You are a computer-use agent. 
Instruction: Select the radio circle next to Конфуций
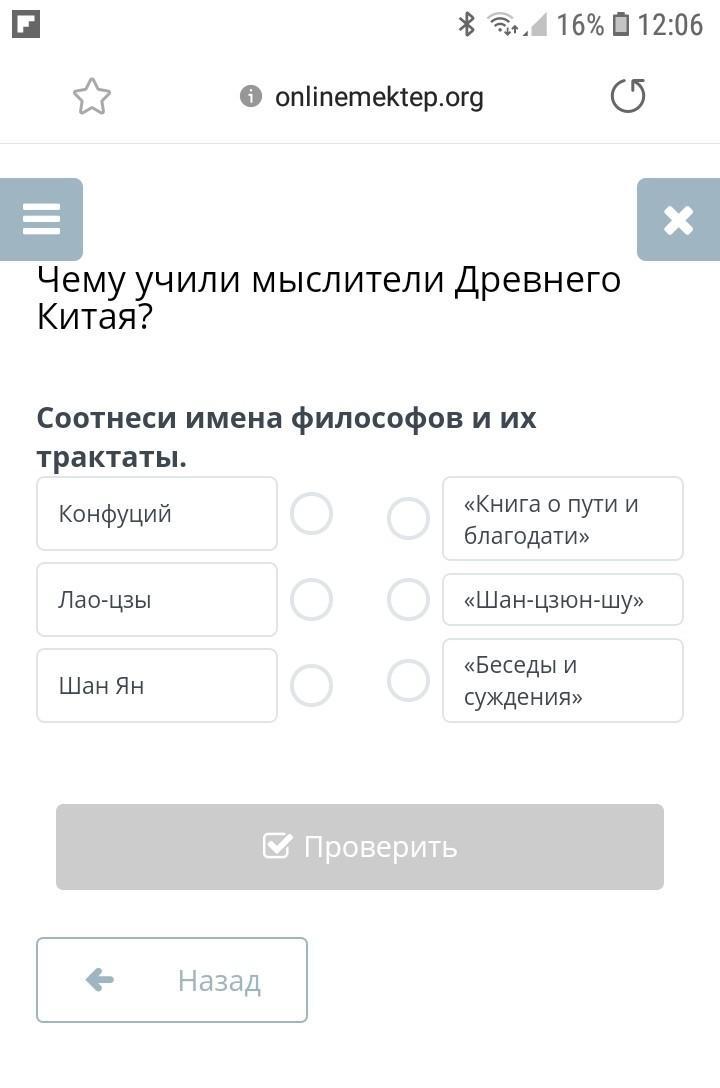click(x=311, y=513)
